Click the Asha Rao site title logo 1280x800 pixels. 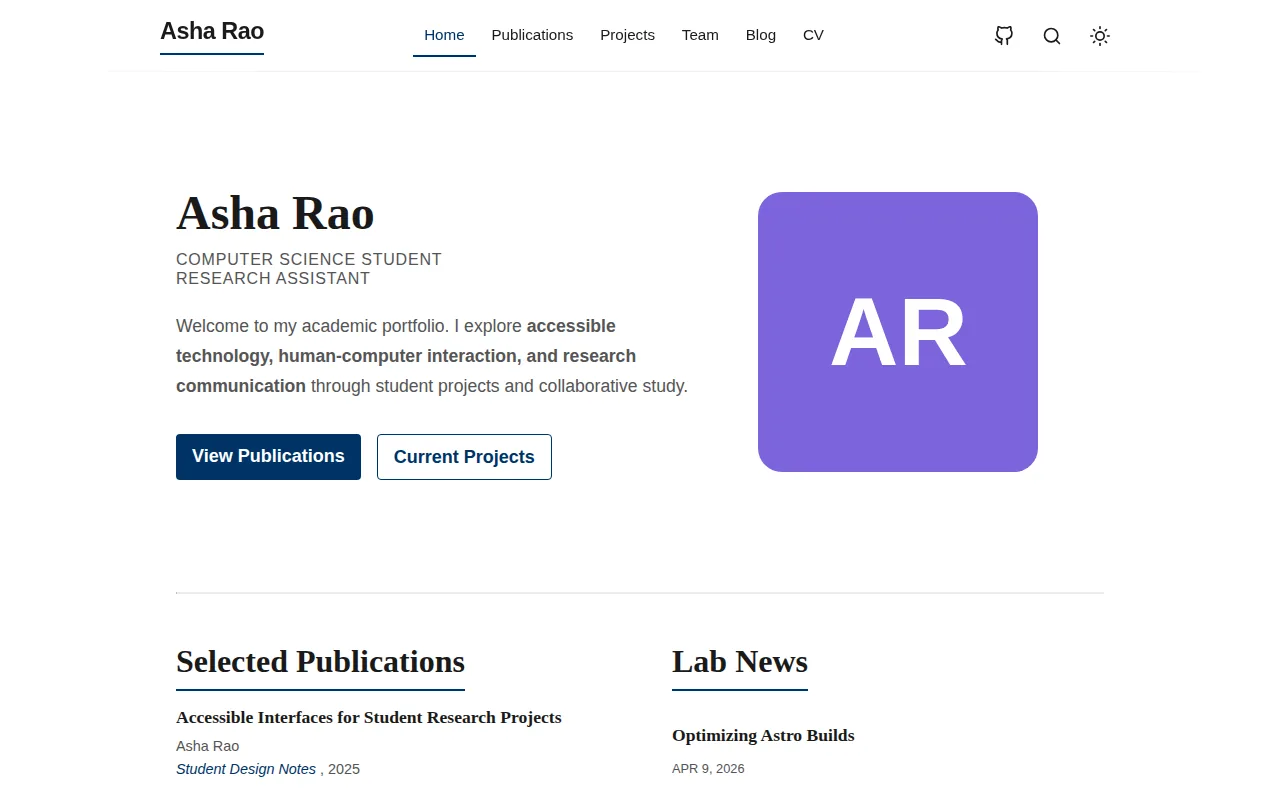(212, 32)
